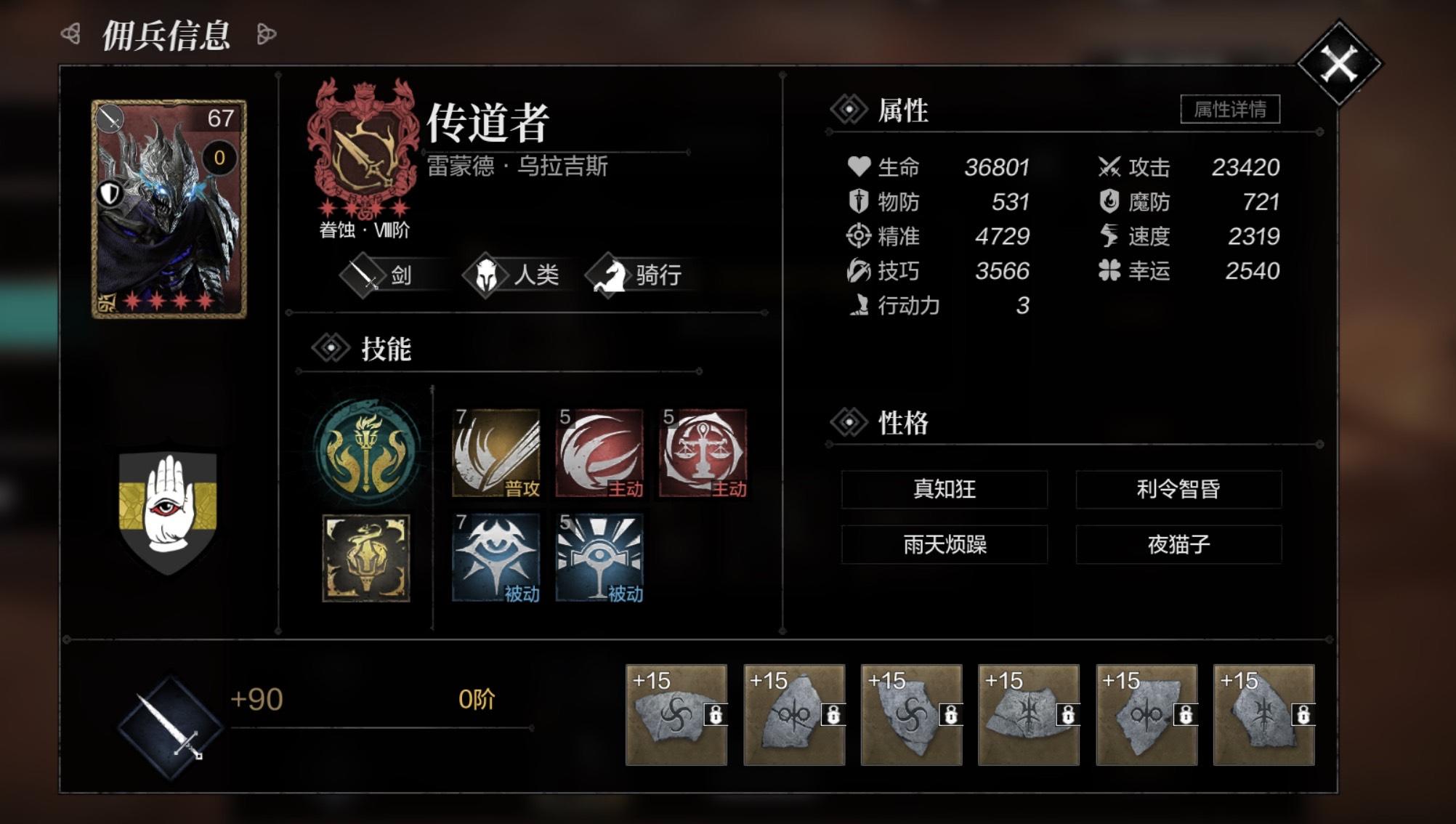Viewport: 1456px width, 824px height.
Task: Open 属性详情 attribute details button
Action: (x=1230, y=109)
